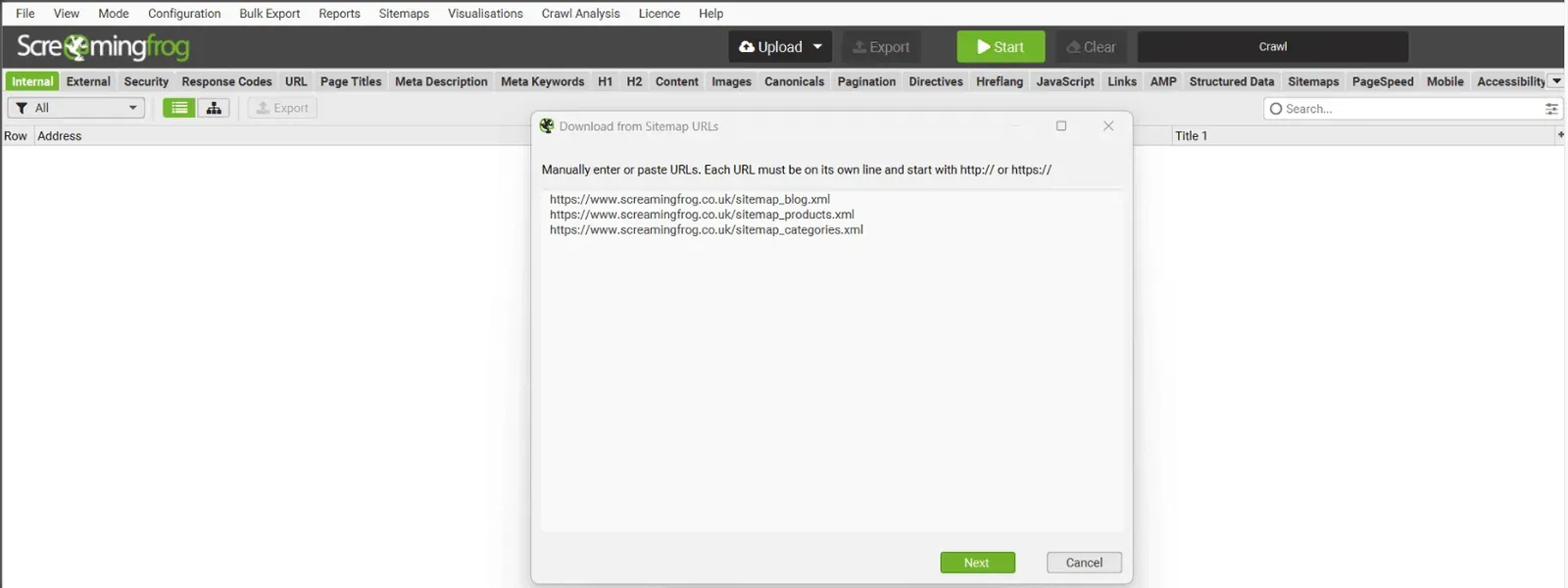Click the sitemap_categories.xml URL line

point(707,229)
